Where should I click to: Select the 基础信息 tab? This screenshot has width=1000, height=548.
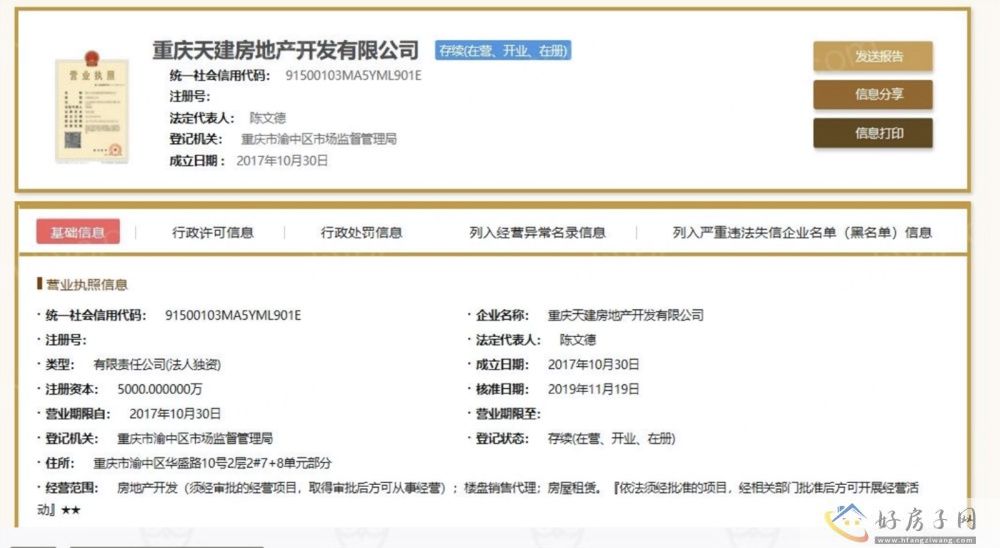77,232
